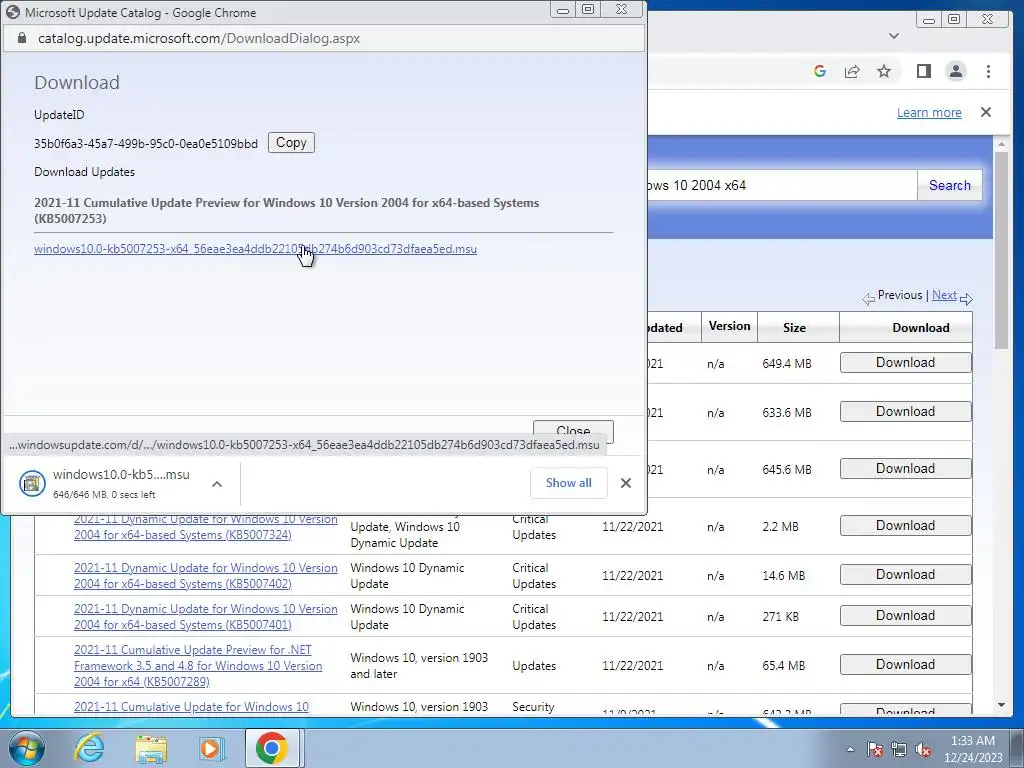
Task: Download the 645.6 MB update
Action: (x=905, y=468)
